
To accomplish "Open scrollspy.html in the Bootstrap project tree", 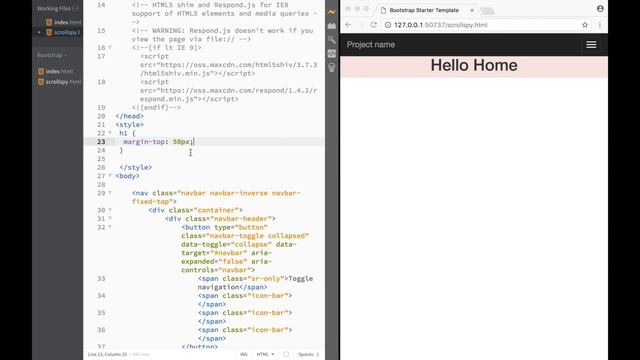I will (60, 82).
